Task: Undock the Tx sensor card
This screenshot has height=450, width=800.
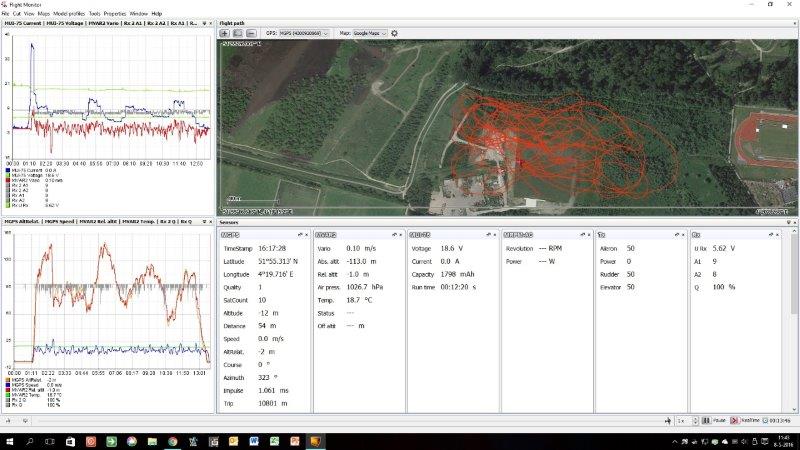Action: coord(677,235)
